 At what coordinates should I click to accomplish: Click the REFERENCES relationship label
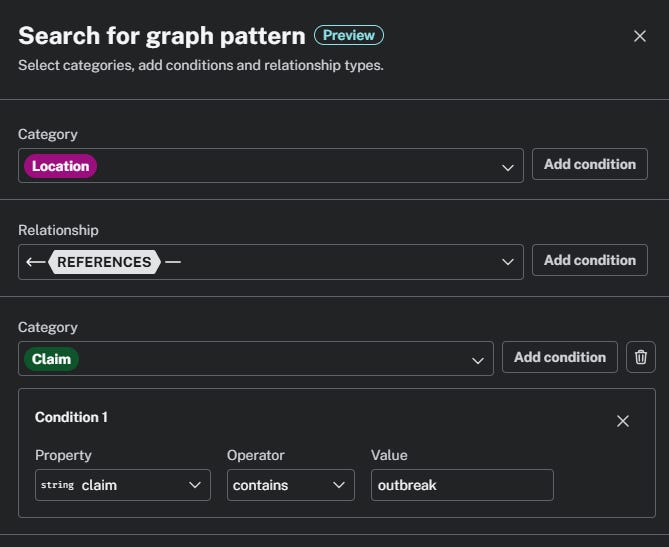coord(104,262)
